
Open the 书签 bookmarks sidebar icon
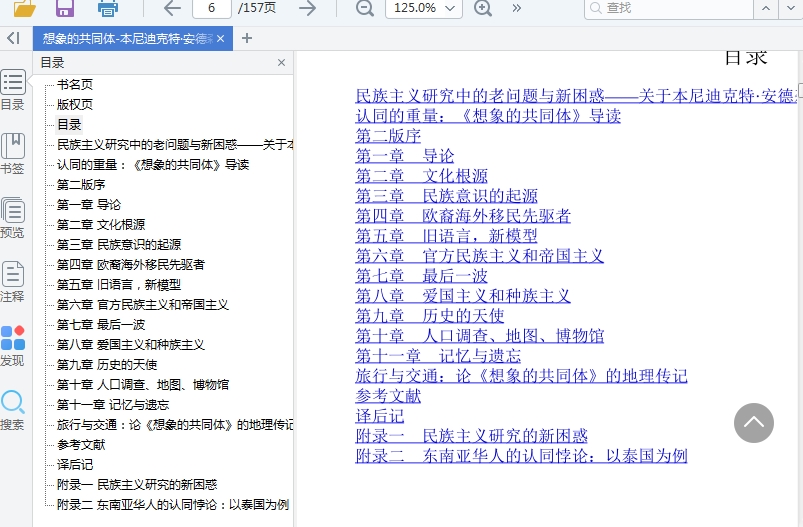click(x=13, y=154)
